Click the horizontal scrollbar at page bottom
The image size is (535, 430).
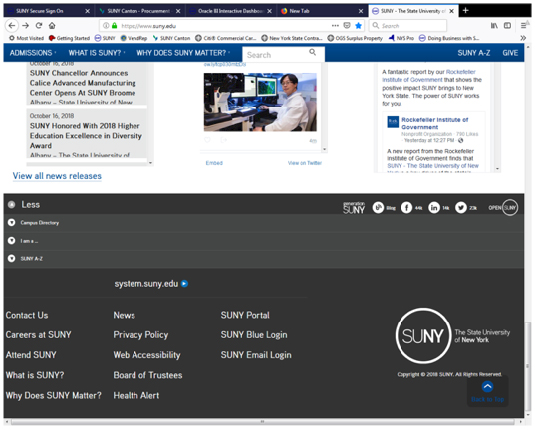pyautogui.click(x=263, y=422)
